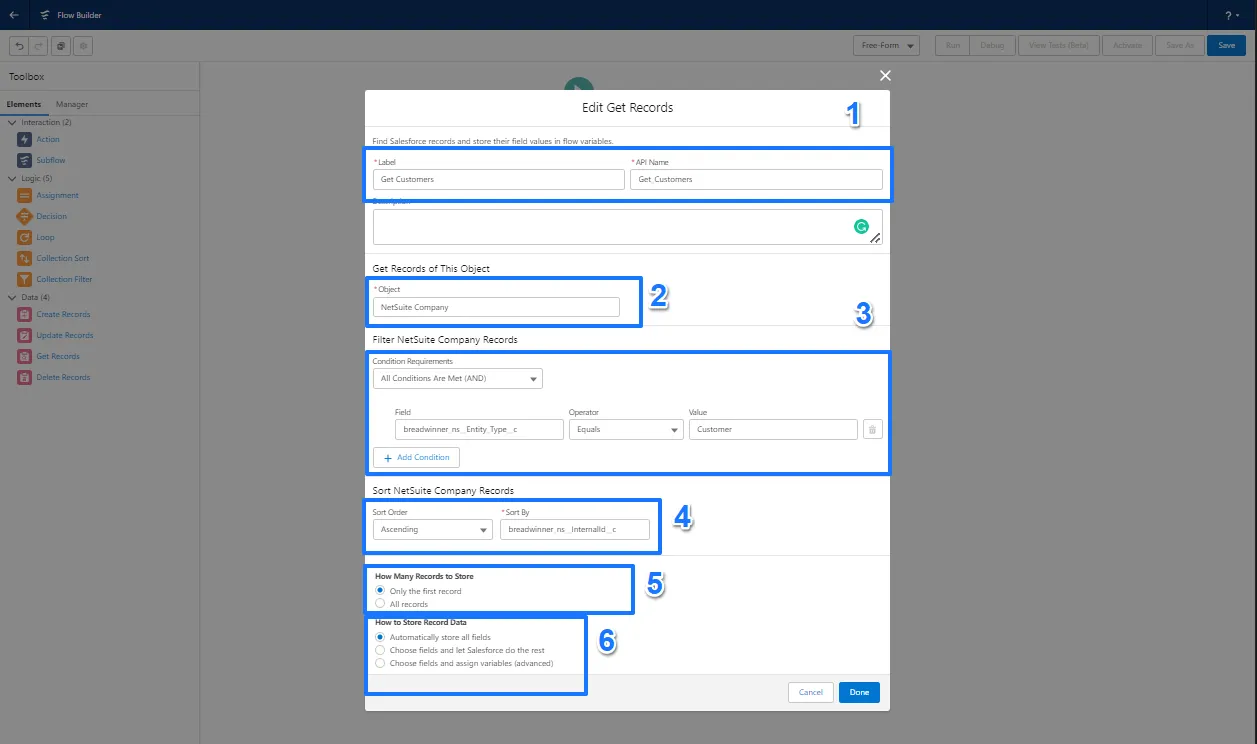This screenshot has height=744, width=1257.
Task: Select the Decision element icon
Action: pyautogui.click(x=25, y=216)
